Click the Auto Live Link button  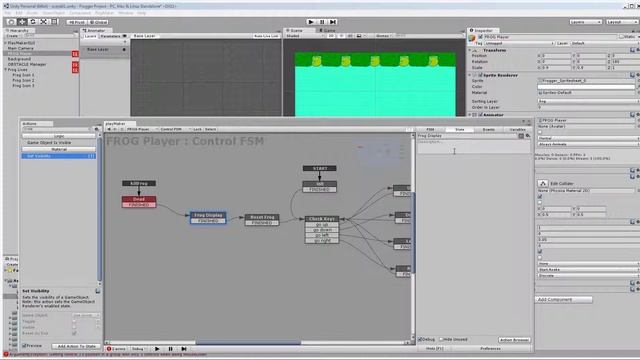pyautogui.click(x=266, y=36)
